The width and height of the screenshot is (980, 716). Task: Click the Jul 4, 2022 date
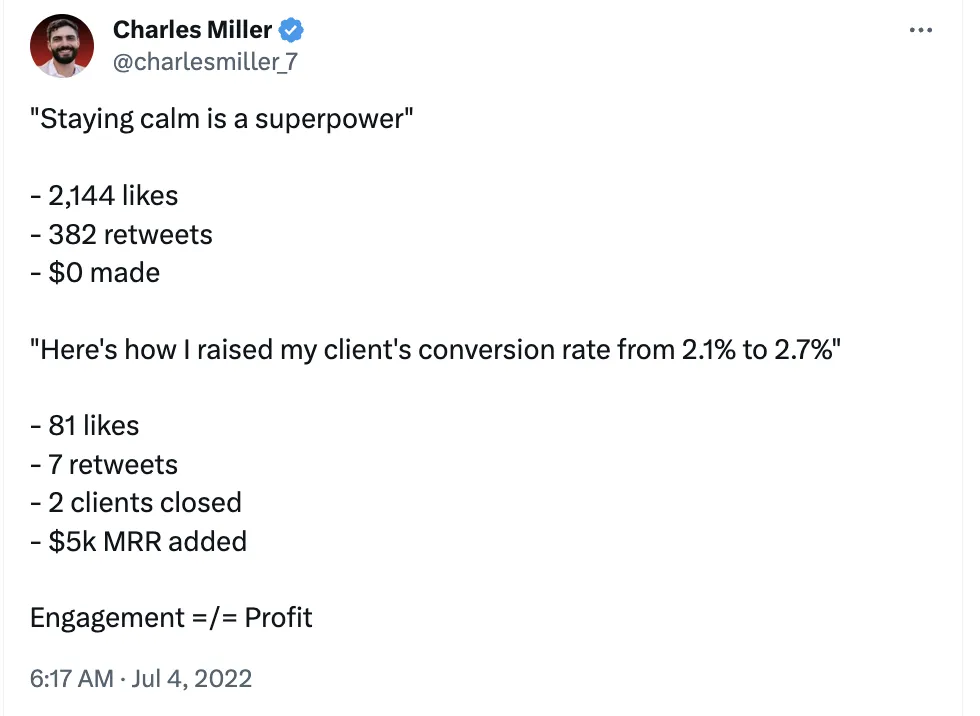(190, 678)
